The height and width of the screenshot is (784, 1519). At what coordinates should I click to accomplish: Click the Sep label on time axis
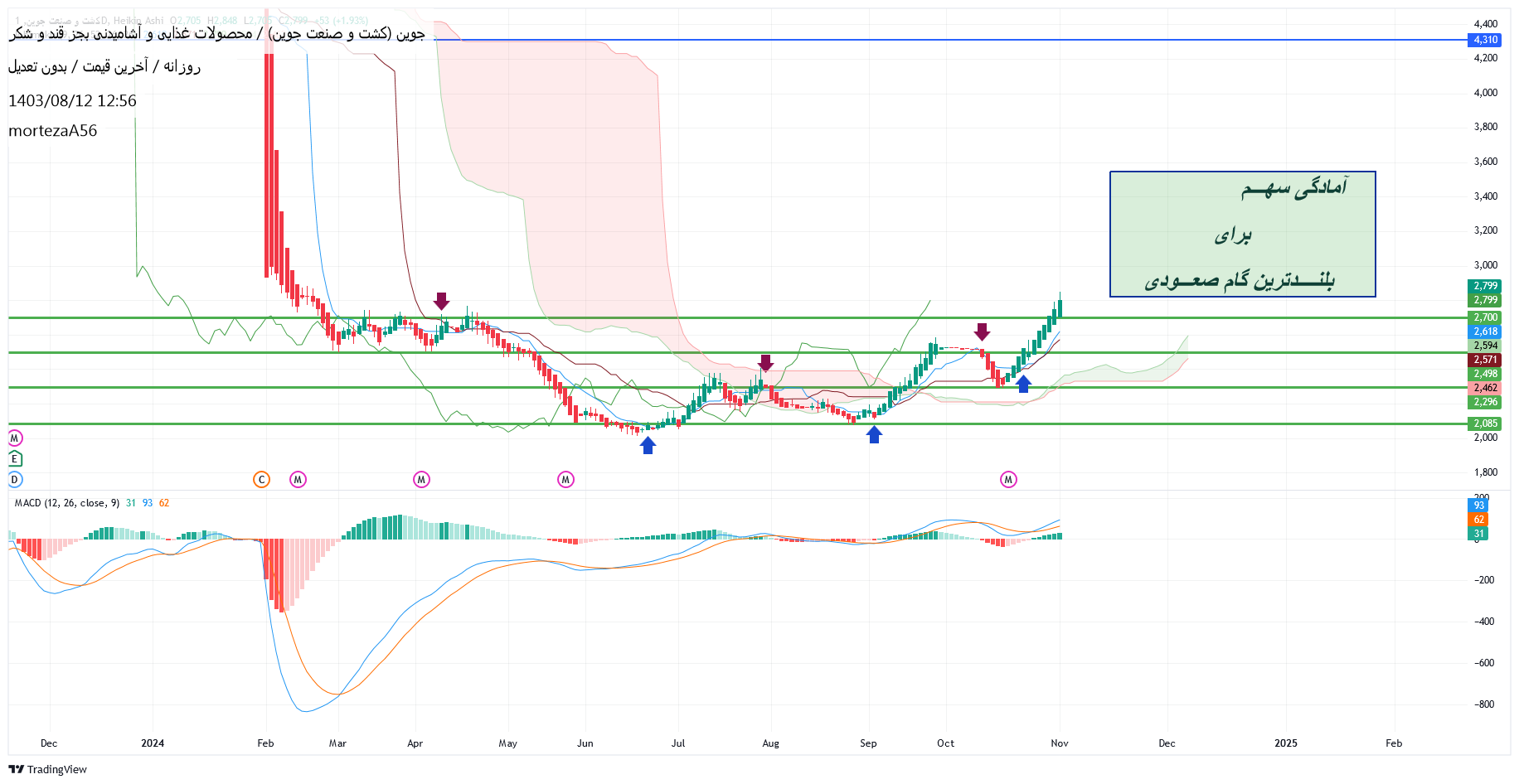click(x=868, y=743)
